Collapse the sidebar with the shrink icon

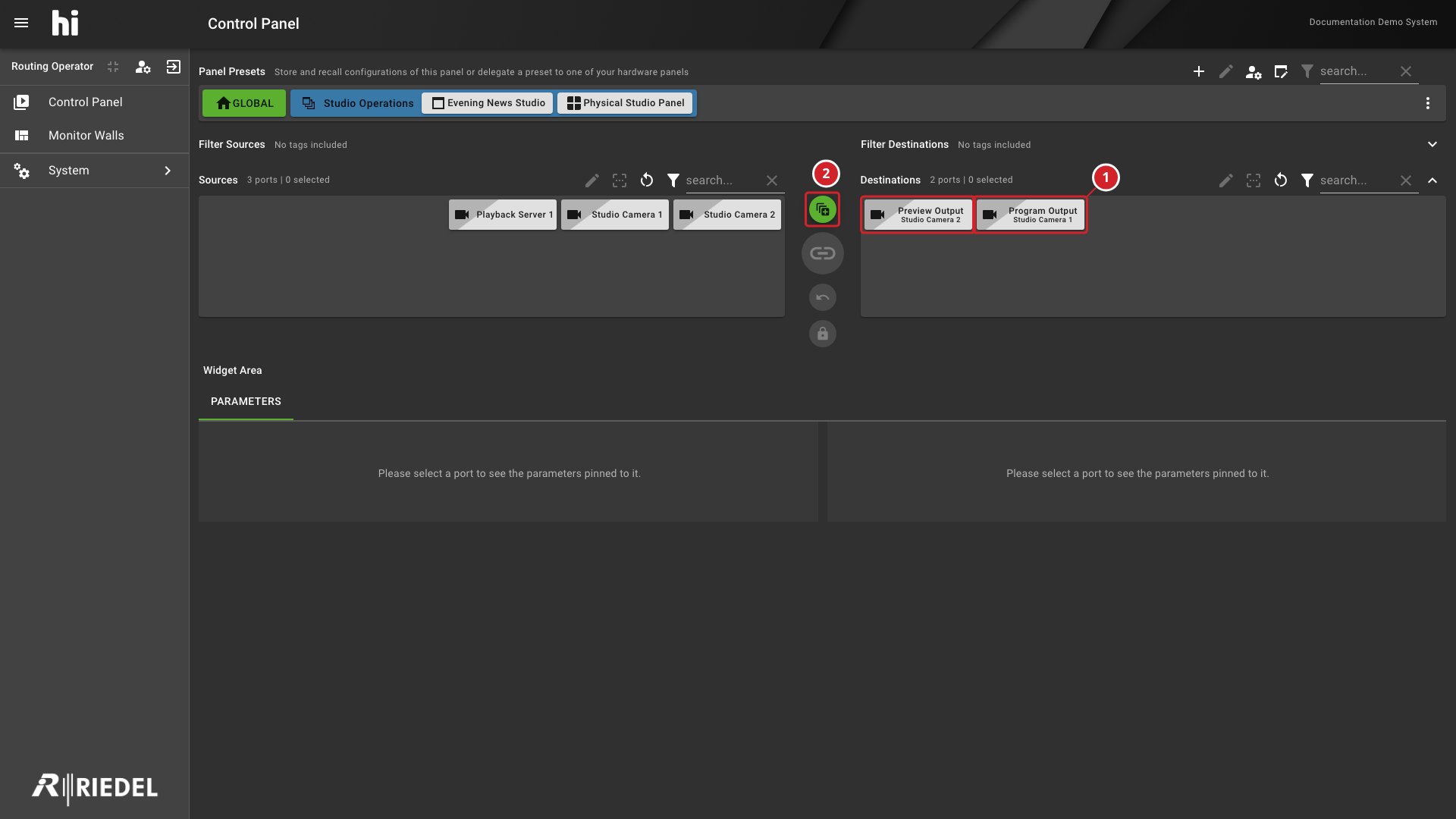point(113,67)
